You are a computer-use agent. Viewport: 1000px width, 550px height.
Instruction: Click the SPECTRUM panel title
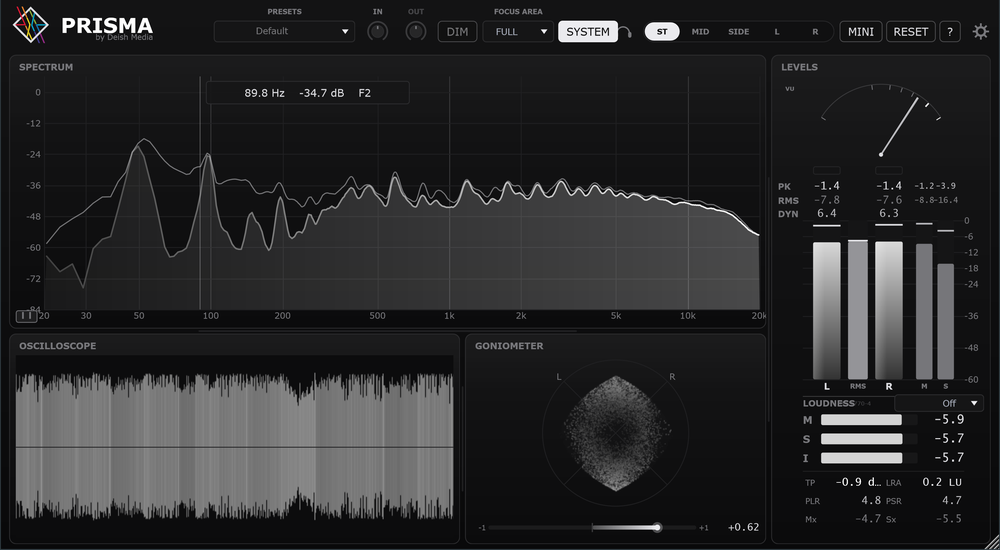coord(46,67)
